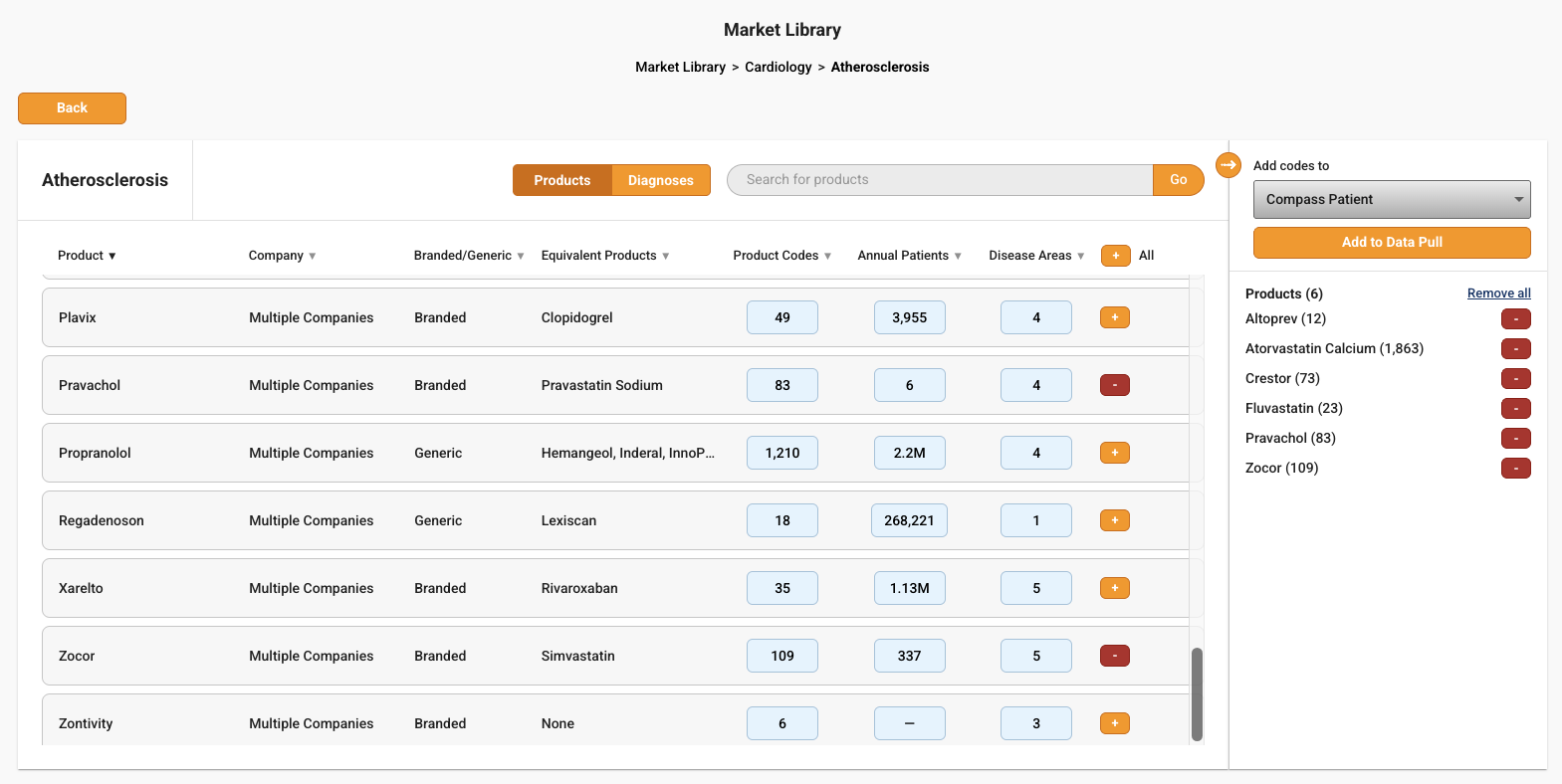This screenshot has width=1562, height=784.
Task: Click the table vertical scrollbar thumb
Action: (1197, 694)
